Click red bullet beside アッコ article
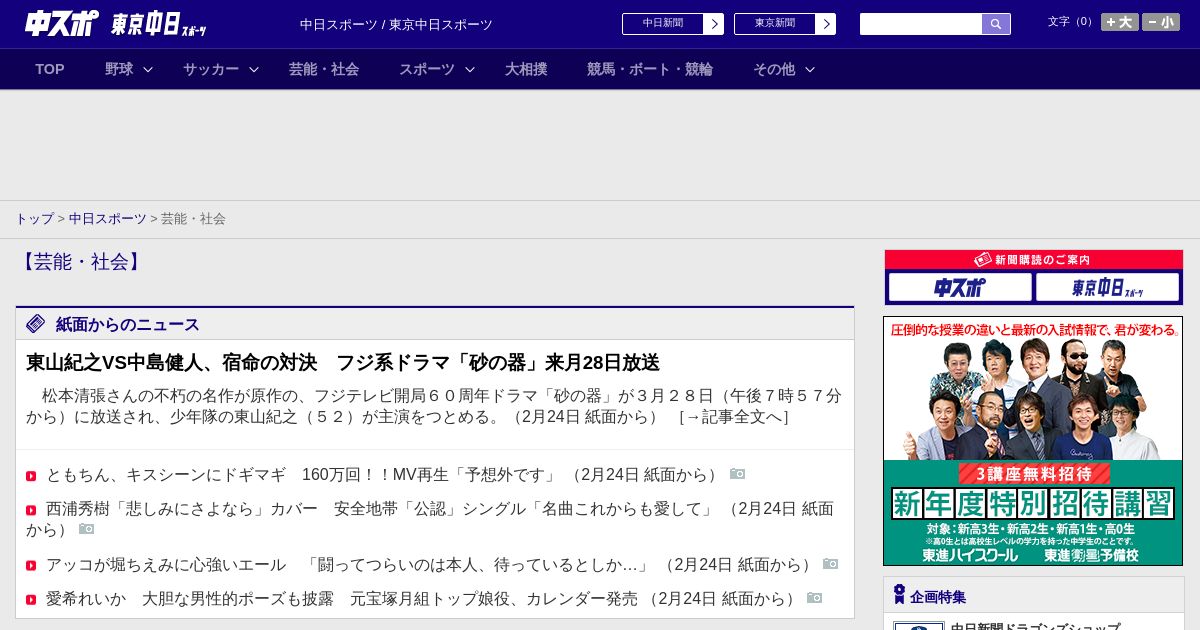1200x630 pixels. click(31, 566)
